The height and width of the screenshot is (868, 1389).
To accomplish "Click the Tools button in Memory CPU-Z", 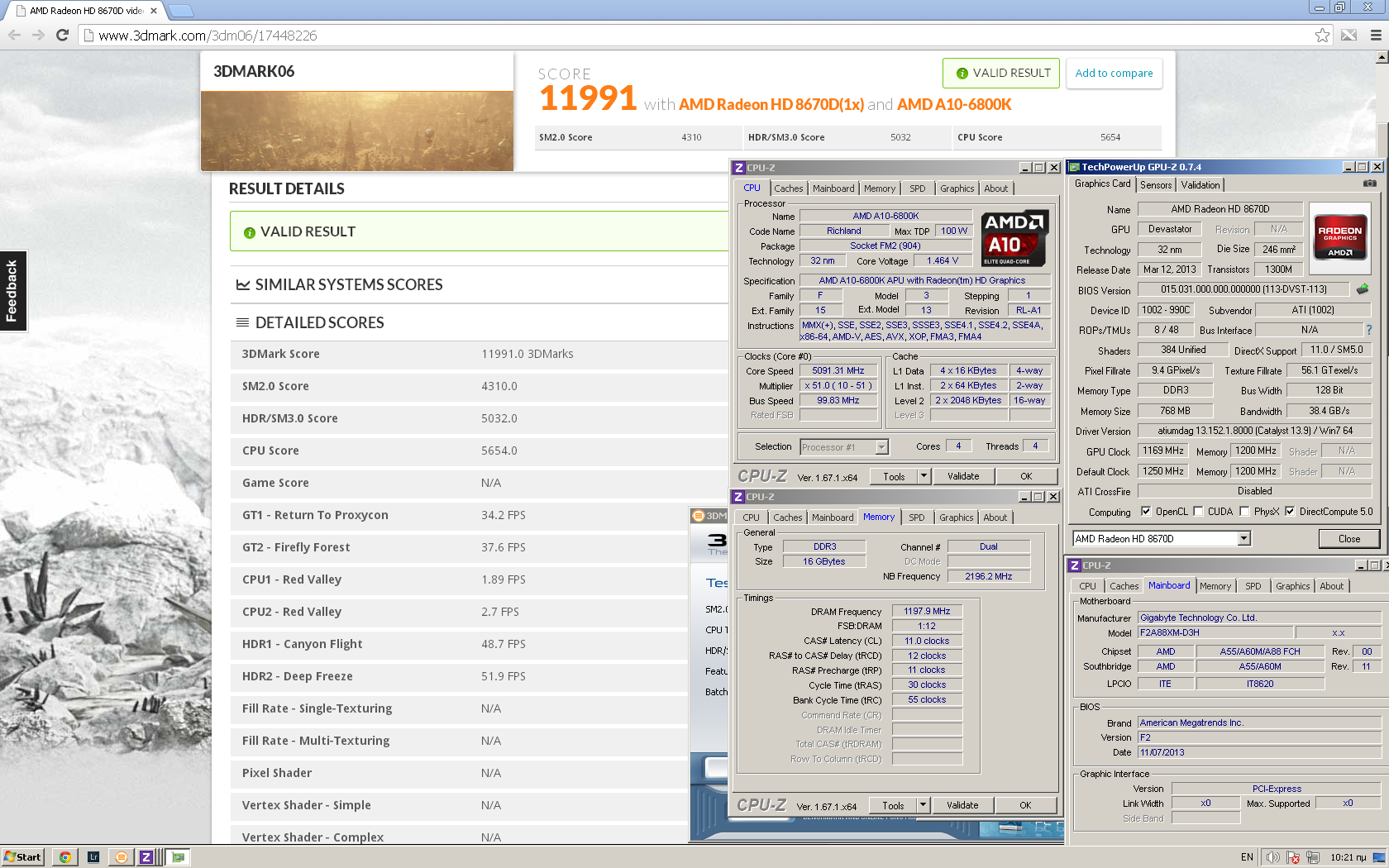I will [x=893, y=805].
